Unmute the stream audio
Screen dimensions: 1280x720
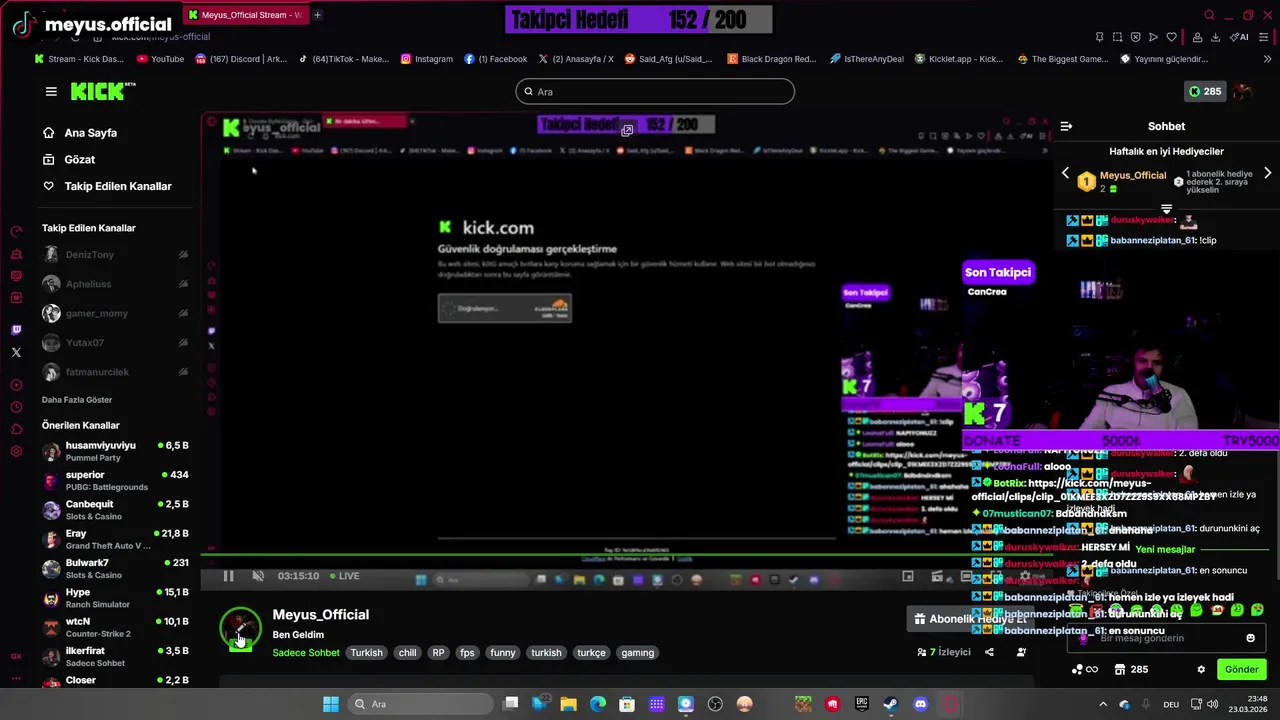click(258, 576)
